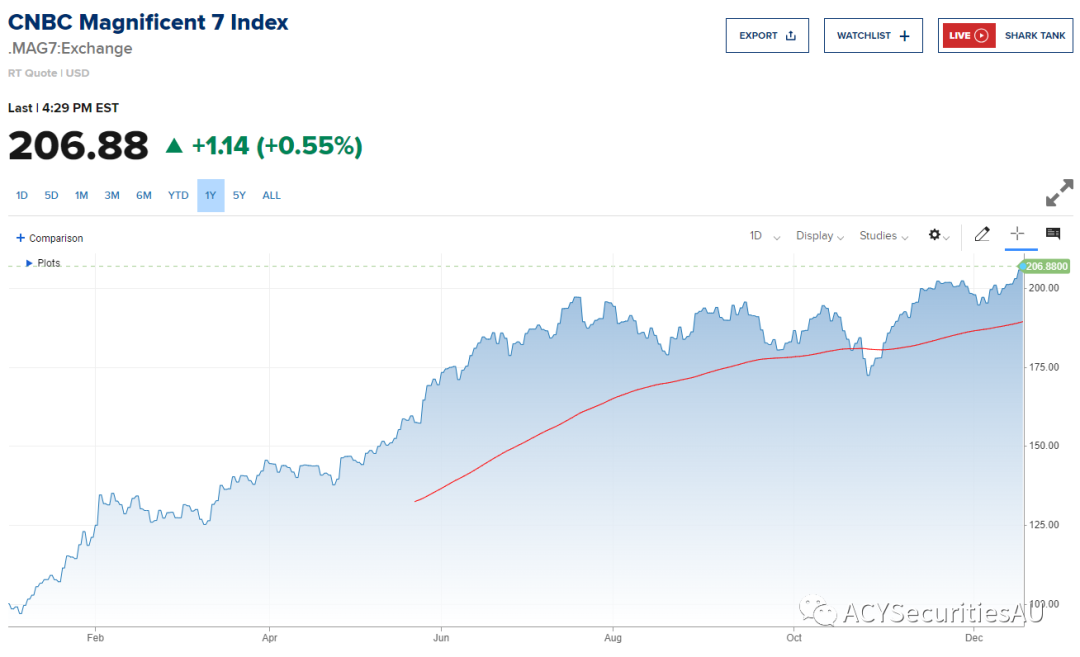The height and width of the screenshot is (657, 1080).
Task: Open the Display dropdown
Action: (x=820, y=236)
